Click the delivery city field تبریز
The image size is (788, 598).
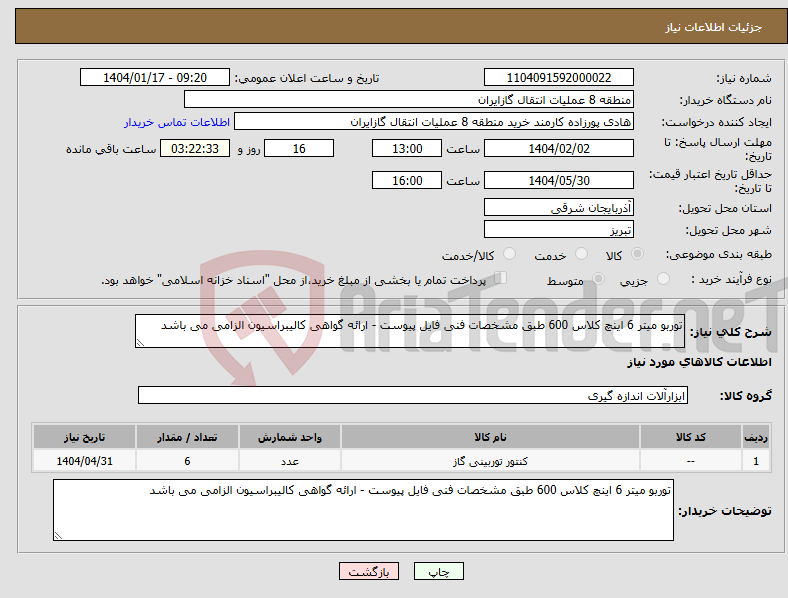point(559,229)
